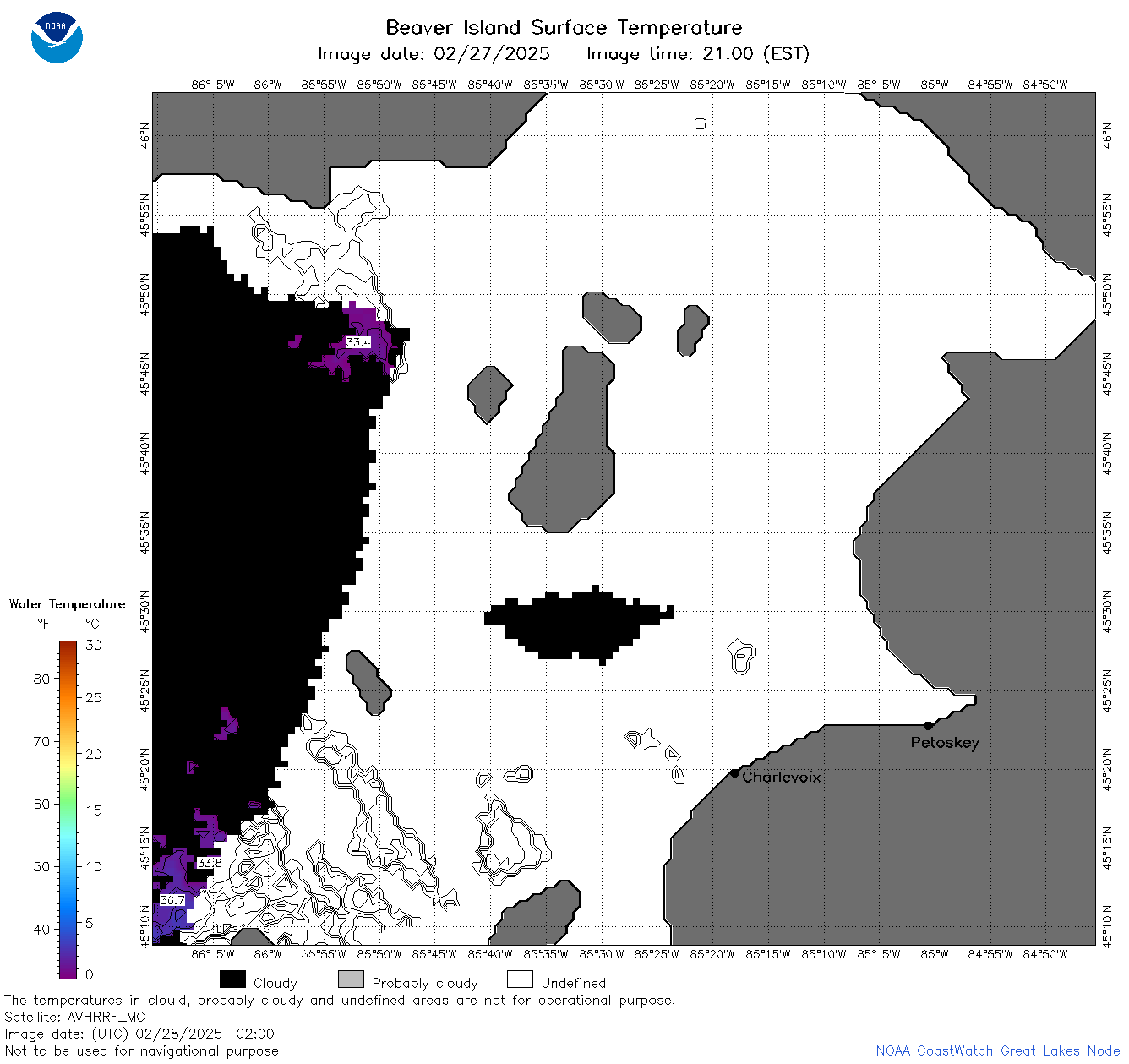The width and height of the screenshot is (1129, 1064).
Task: Click the 33.8 temperature label
Action: [x=210, y=863]
